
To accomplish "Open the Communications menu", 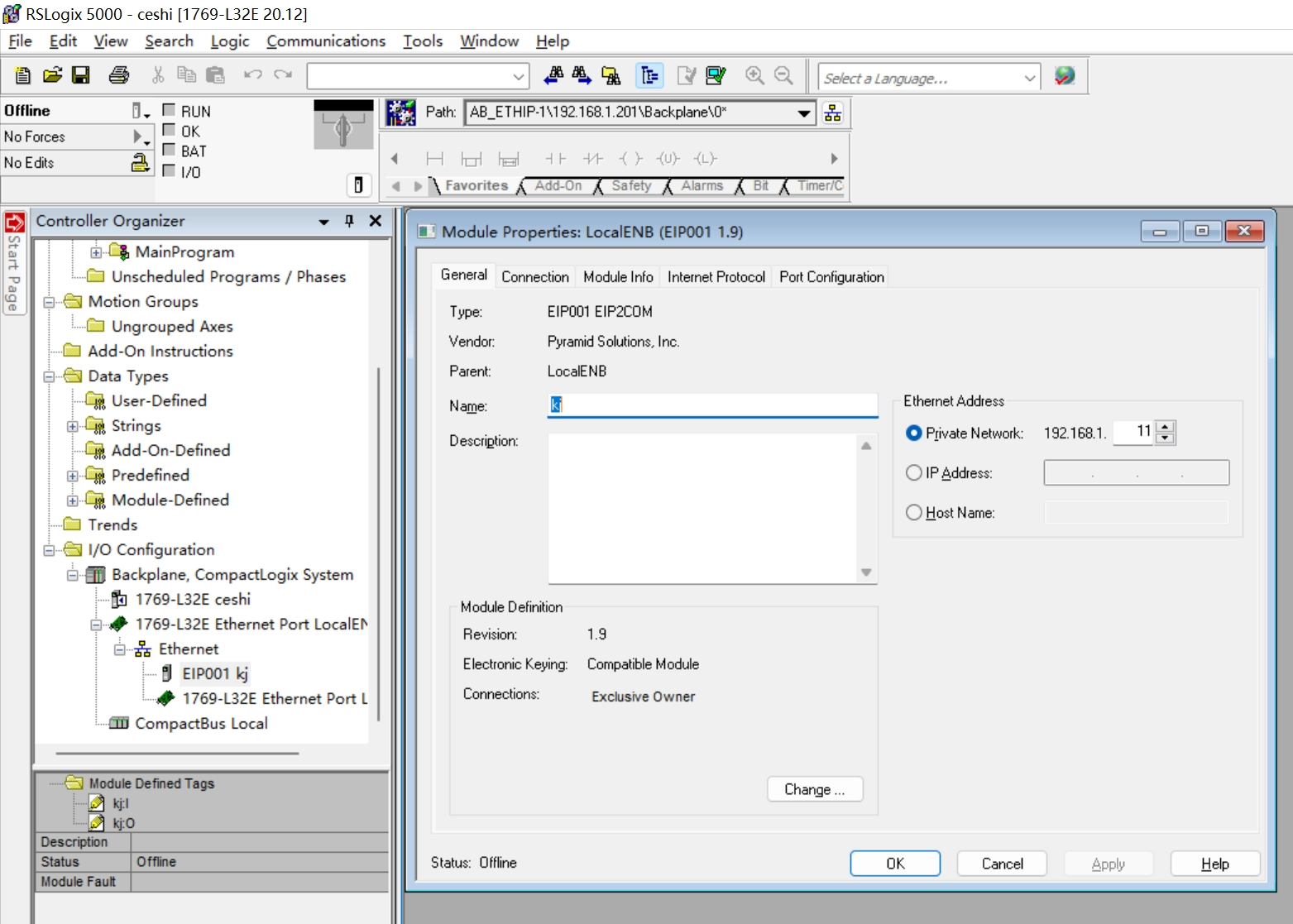I will tap(326, 41).
